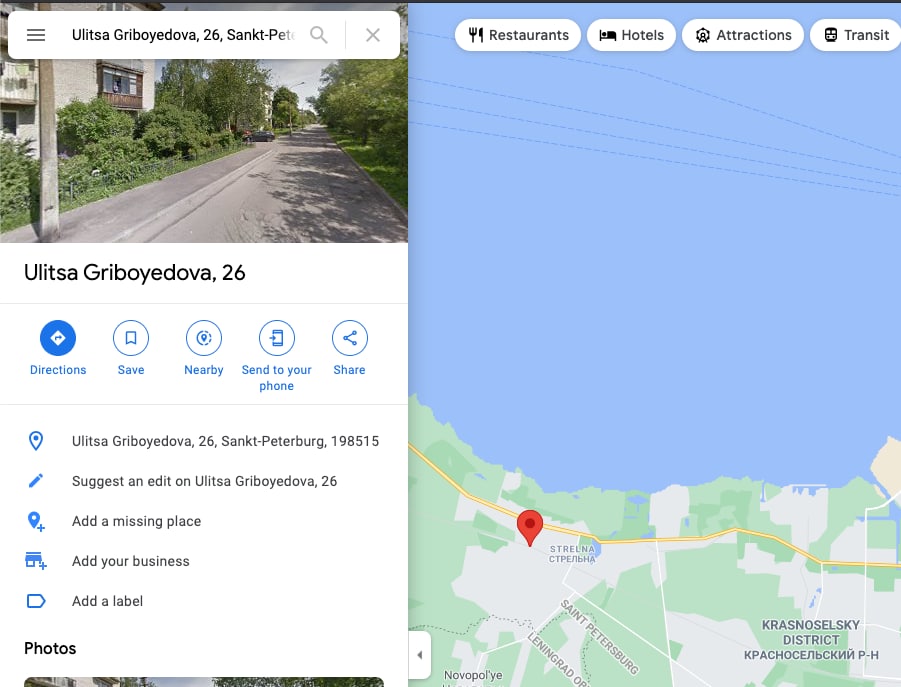Clear the search with the X icon
The height and width of the screenshot is (687, 901).
pyautogui.click(x=373, y=35)
